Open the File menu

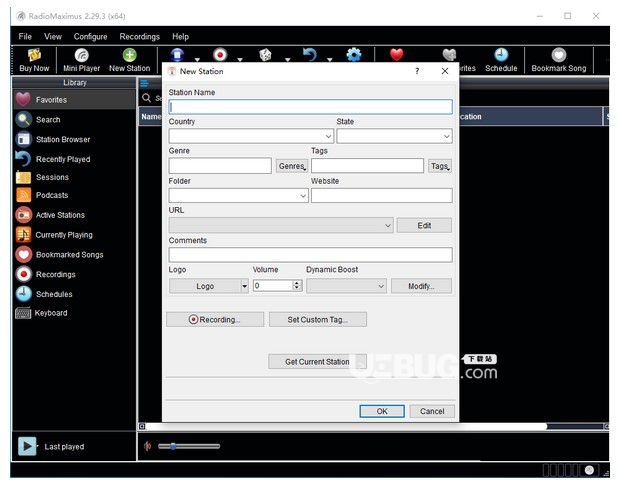pyautogui.click(x=25, y=37)
